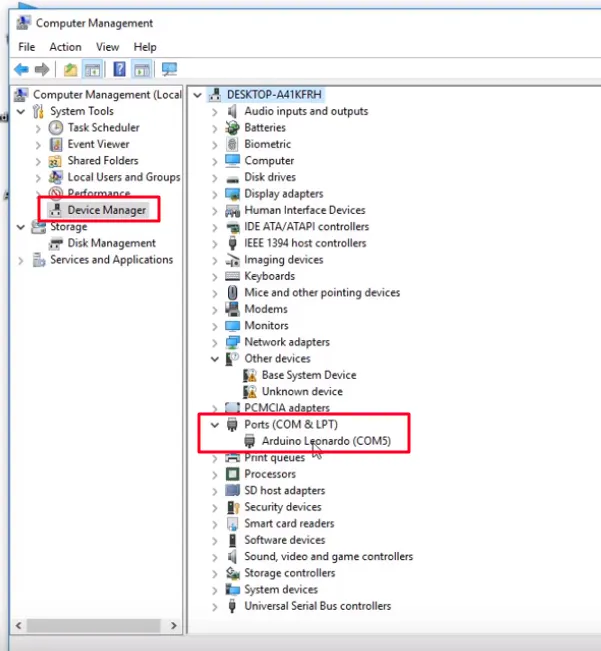Image resolution: width=601 pixels, height=651 pixels.
Task: Click the Unknown device warning icon
Action: pyautogui.click(x=250, y=392)
